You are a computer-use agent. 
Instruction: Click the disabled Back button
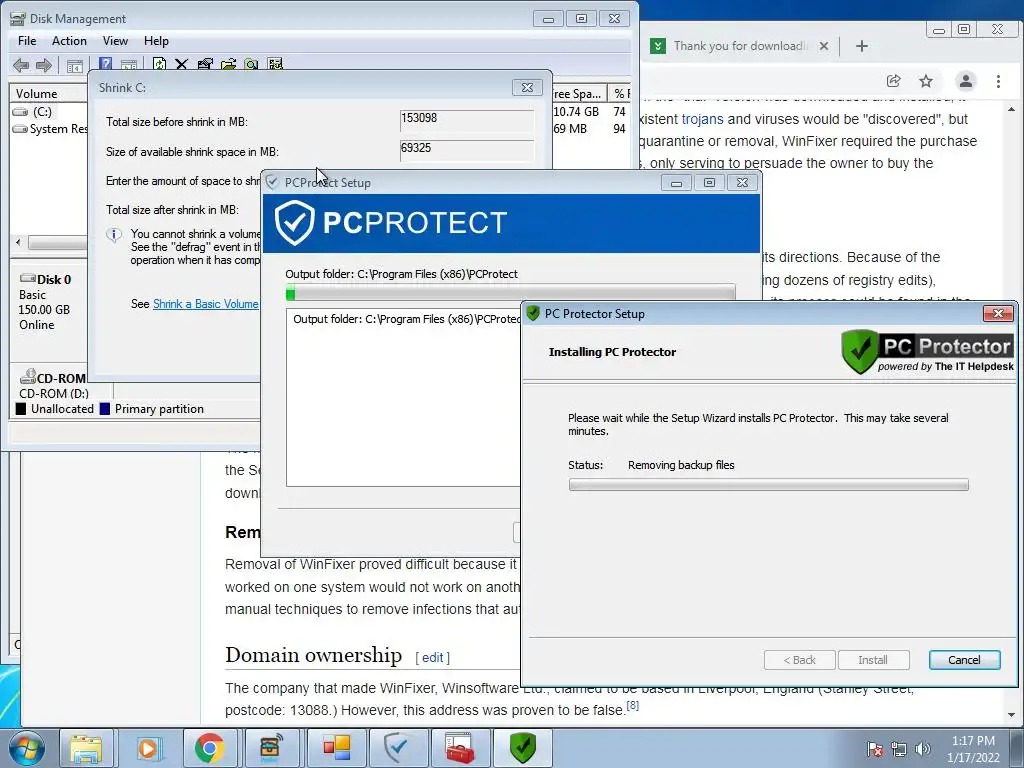799,660
